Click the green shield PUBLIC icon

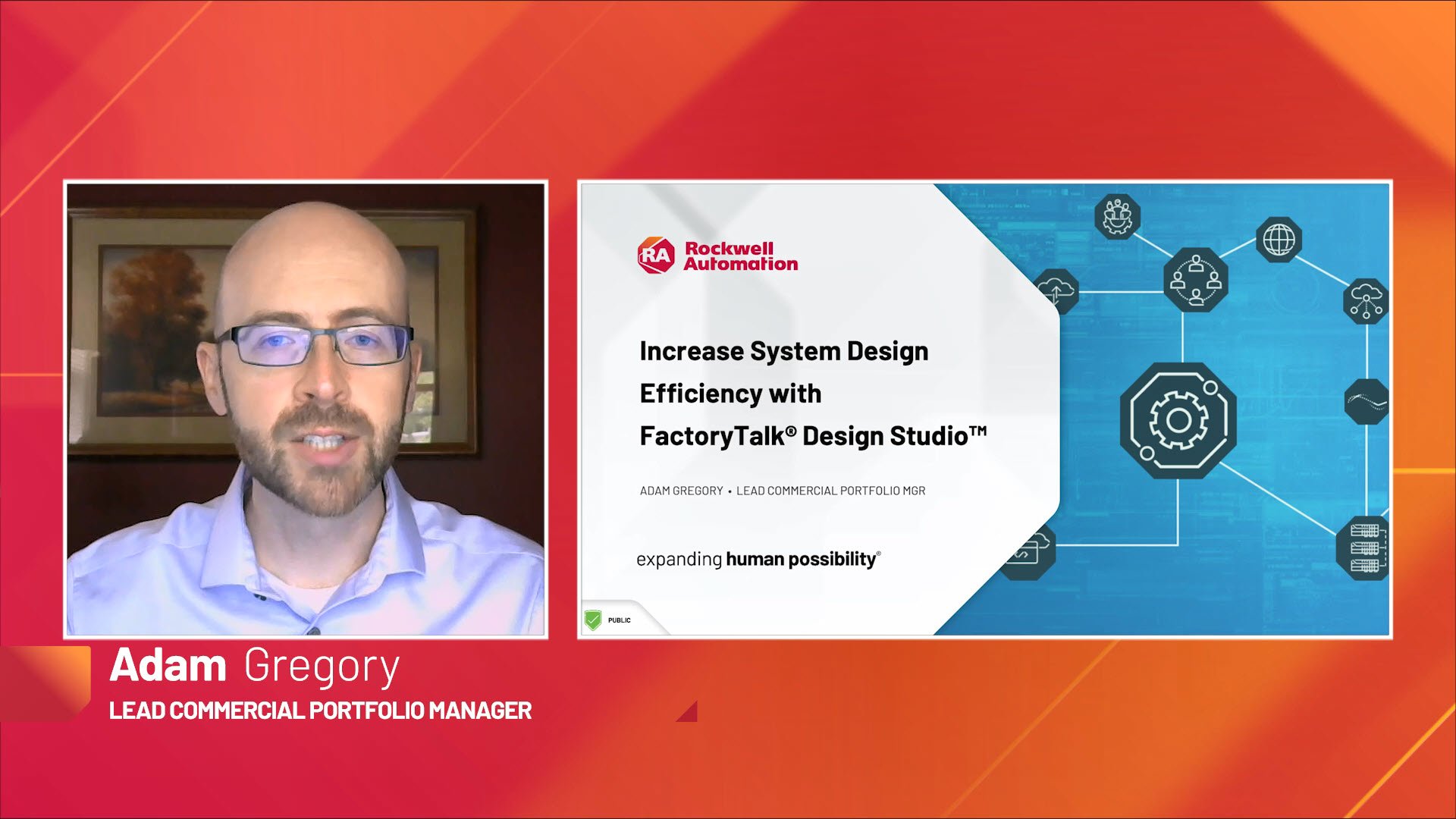pyautogui.click(x=593, y=620)
